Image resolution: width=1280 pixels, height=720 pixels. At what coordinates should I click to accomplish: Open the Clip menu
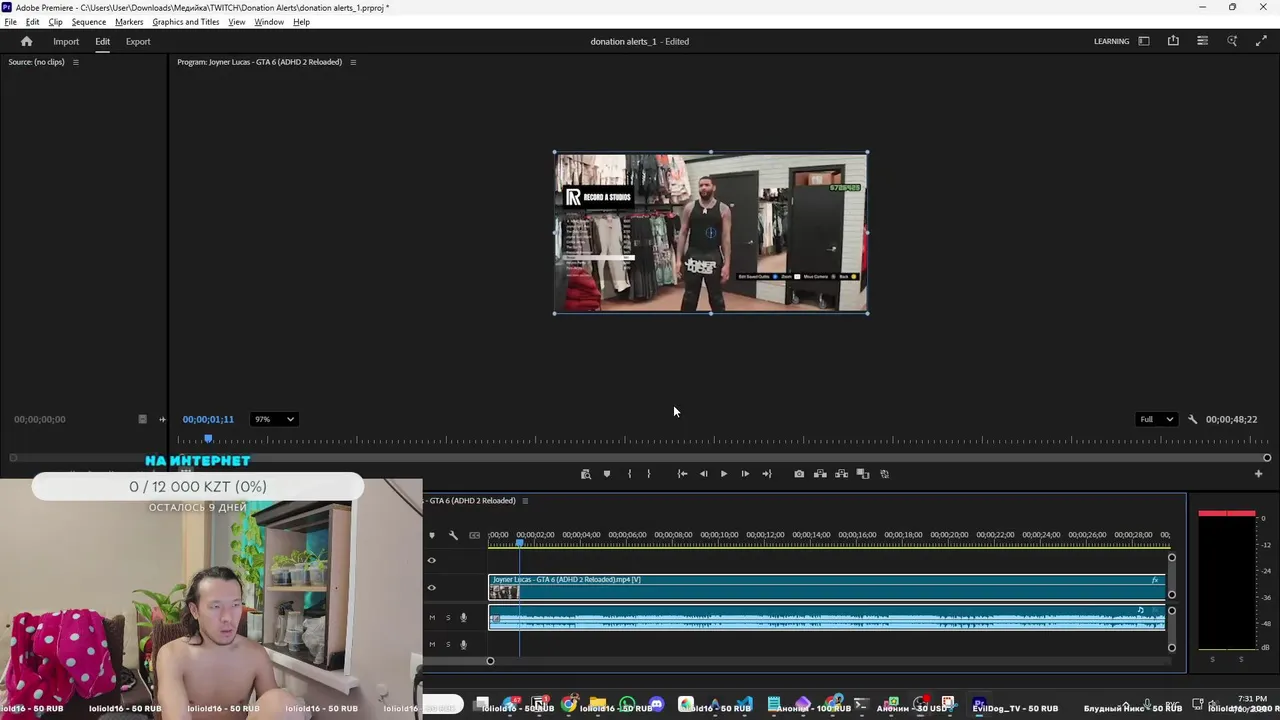click(55, 22)
